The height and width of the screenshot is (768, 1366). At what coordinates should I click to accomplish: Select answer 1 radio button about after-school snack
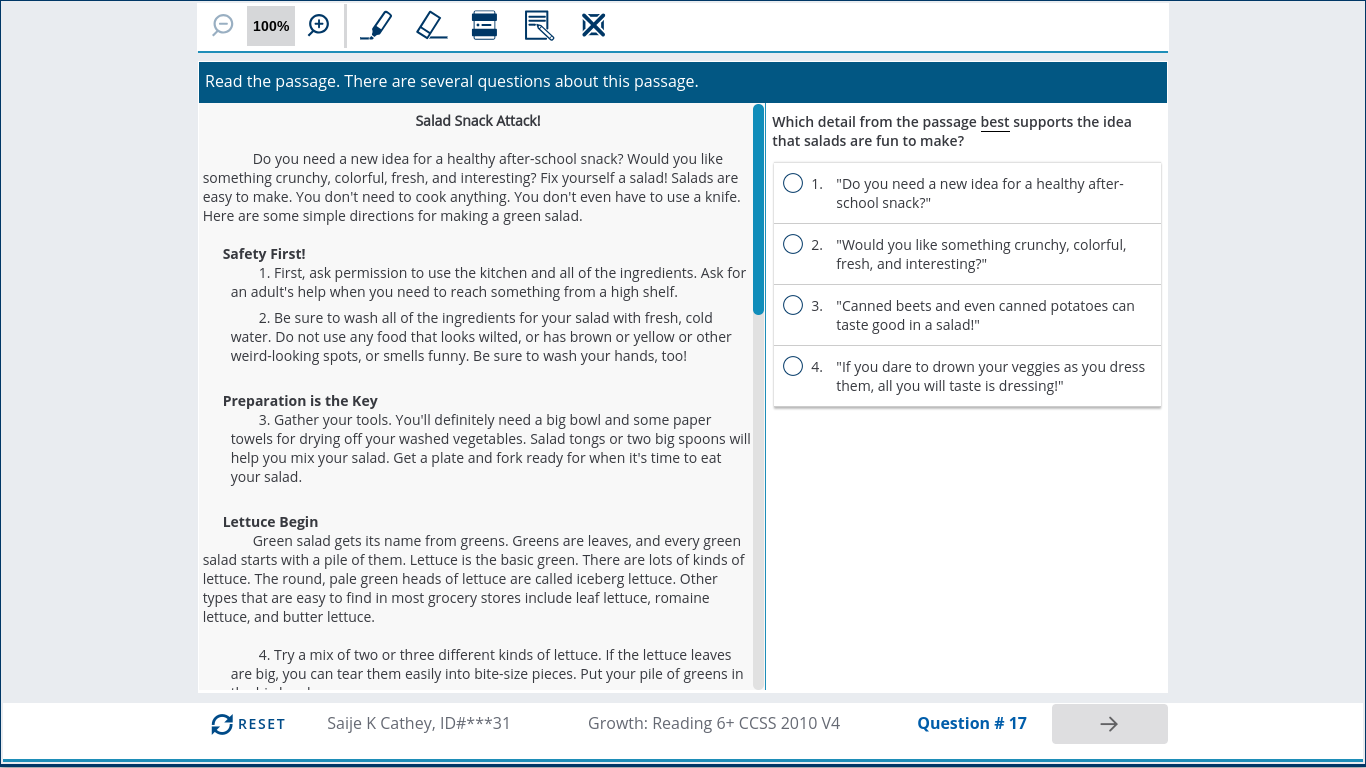793,183
